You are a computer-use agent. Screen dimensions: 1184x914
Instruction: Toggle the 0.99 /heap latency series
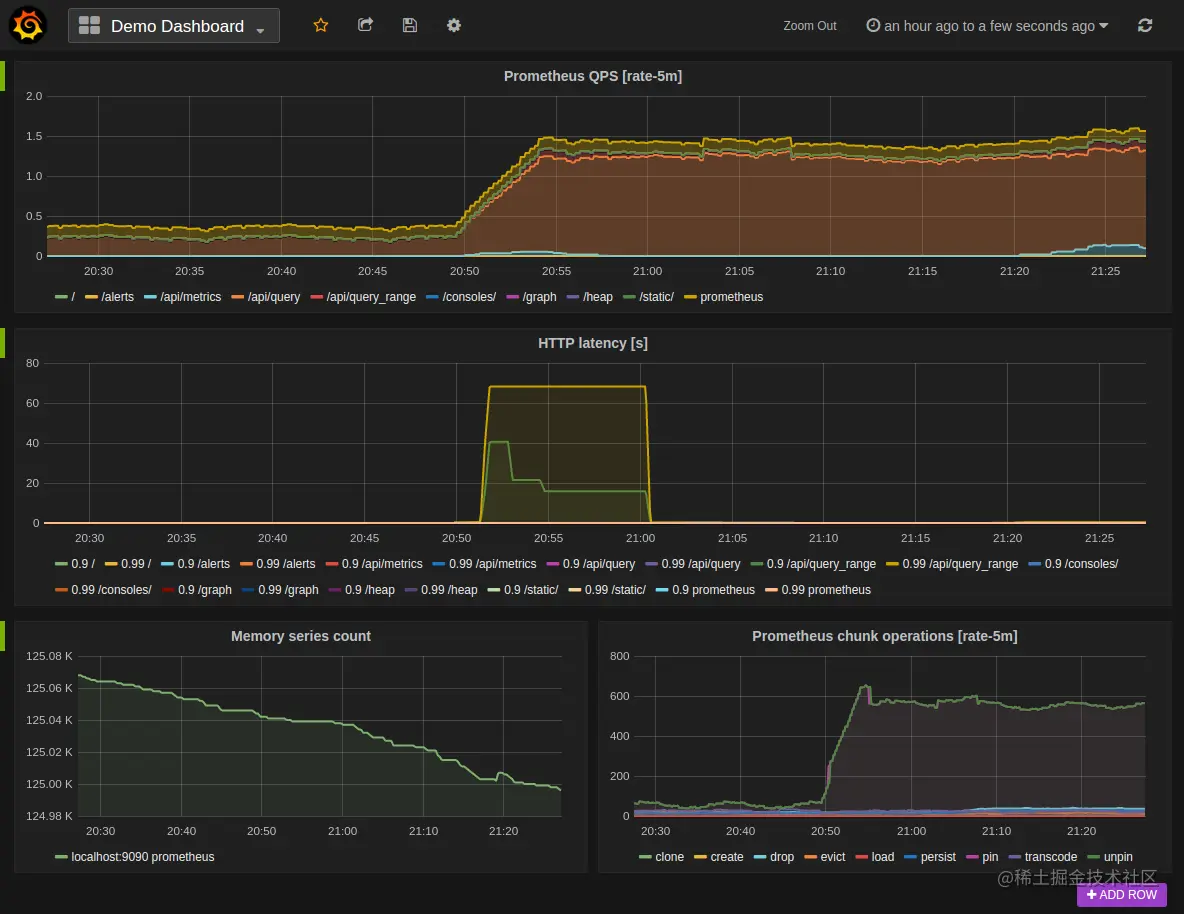point(449,589)
